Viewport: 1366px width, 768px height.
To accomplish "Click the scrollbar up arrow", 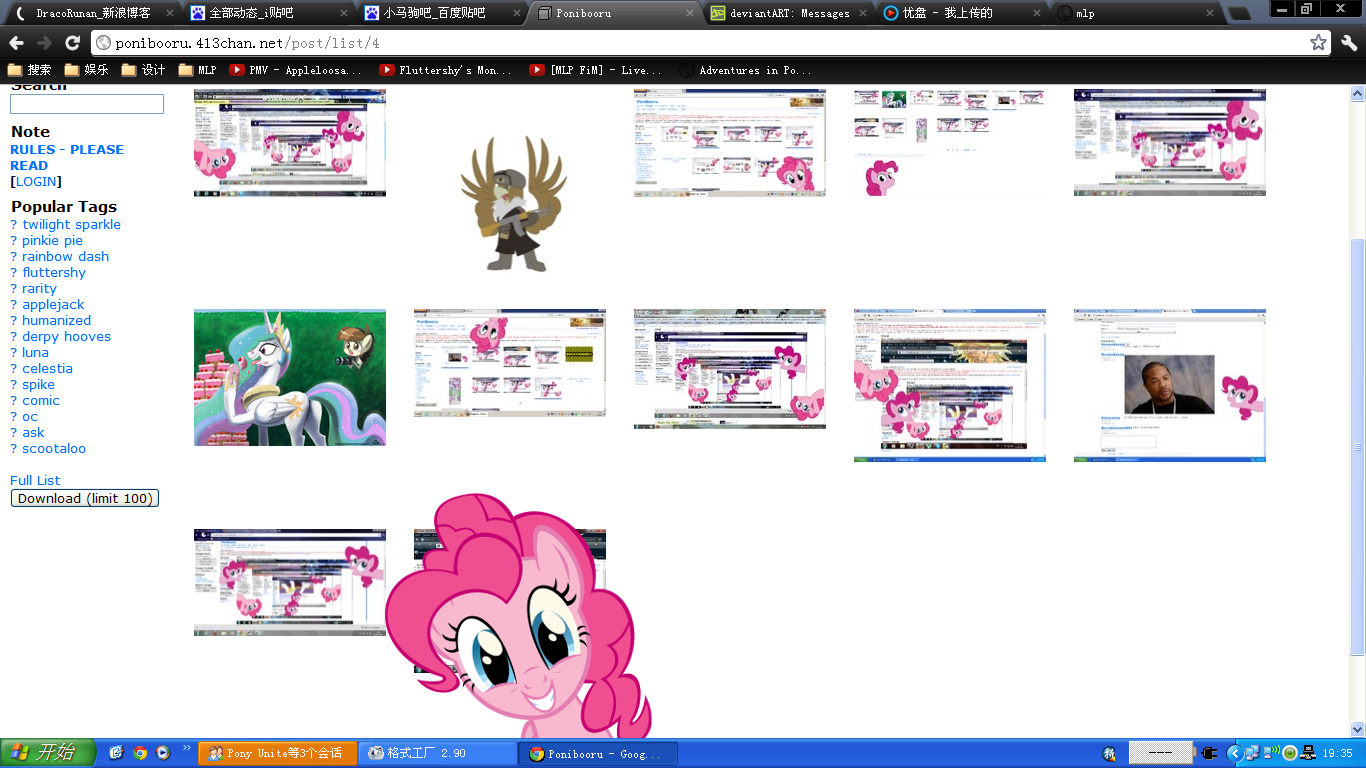I will (x=1357, y=93).
